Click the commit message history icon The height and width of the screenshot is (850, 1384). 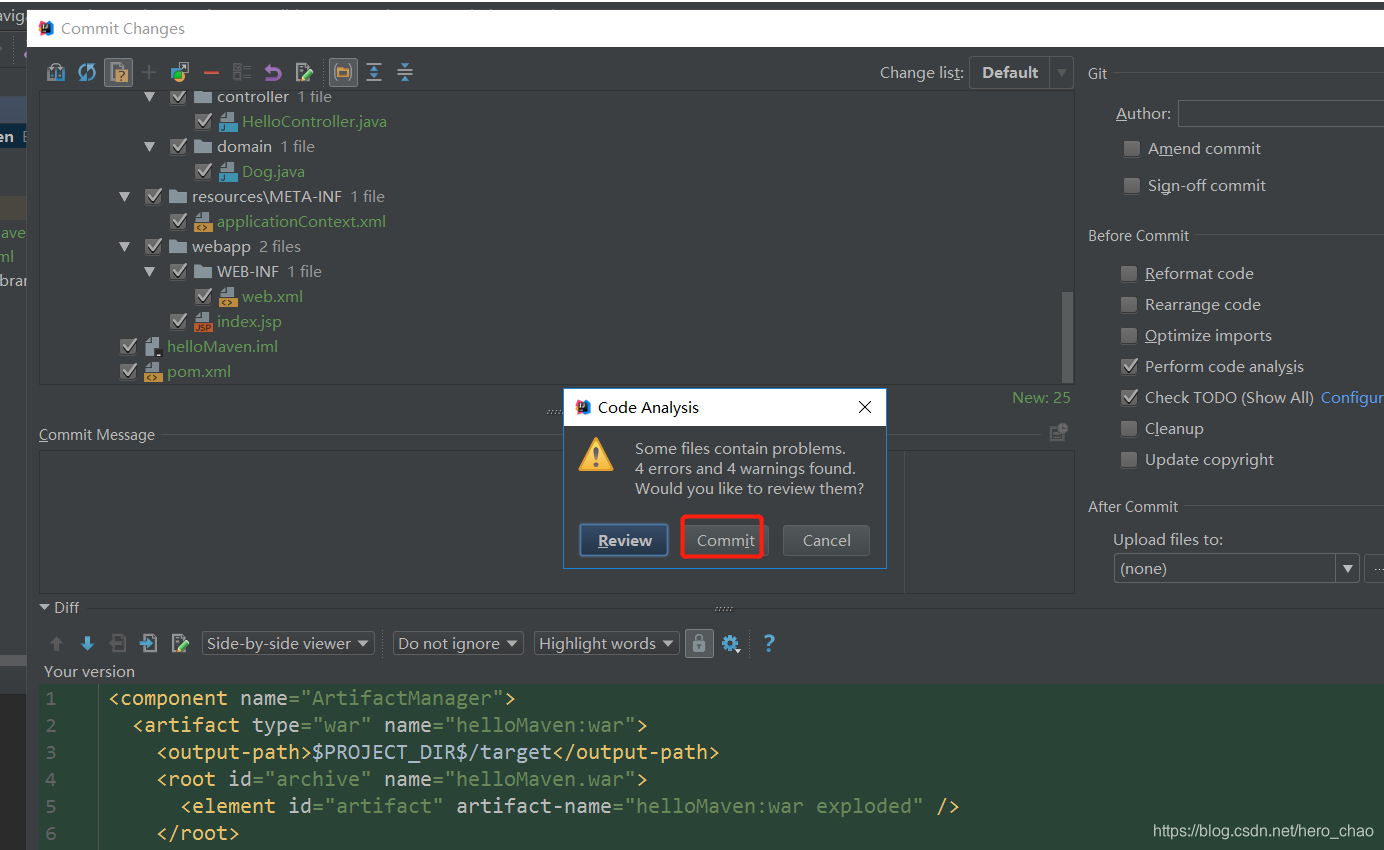1059,433
